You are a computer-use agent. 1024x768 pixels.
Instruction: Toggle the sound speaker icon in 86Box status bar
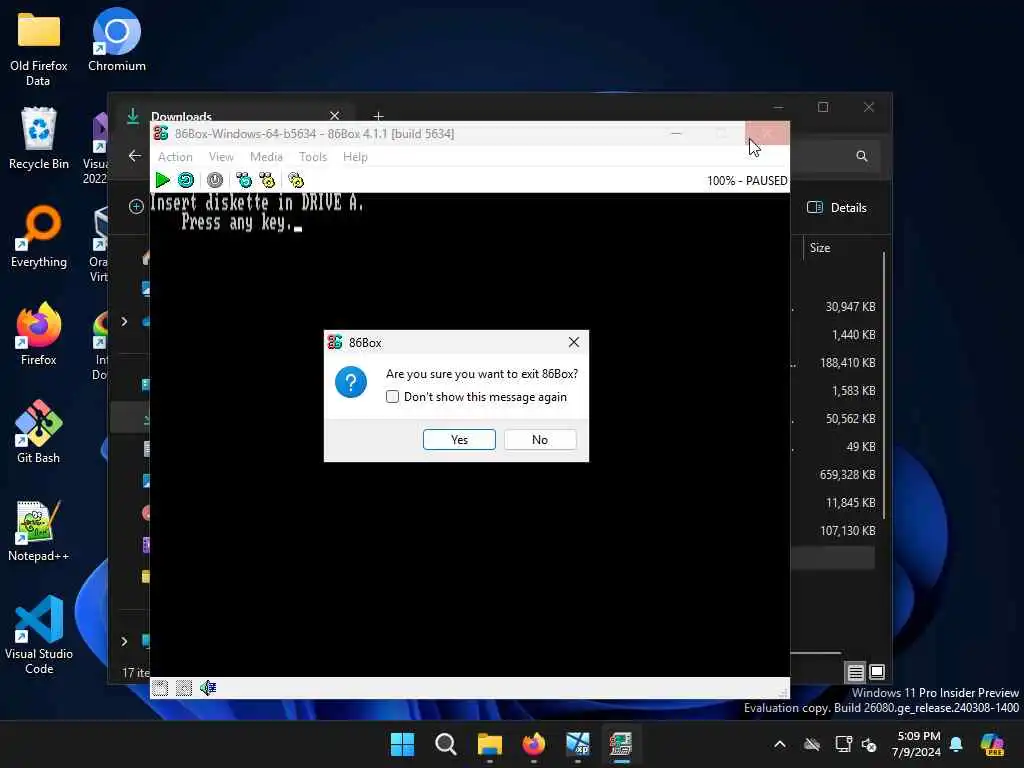pyautogui.click(x=208, y=688)
